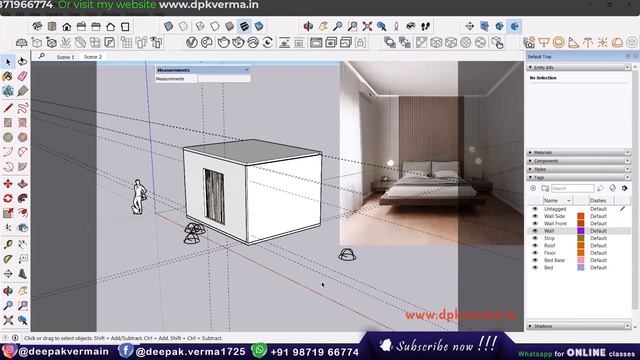
Task: Switch to Top view icon
Action: point(52,27)
